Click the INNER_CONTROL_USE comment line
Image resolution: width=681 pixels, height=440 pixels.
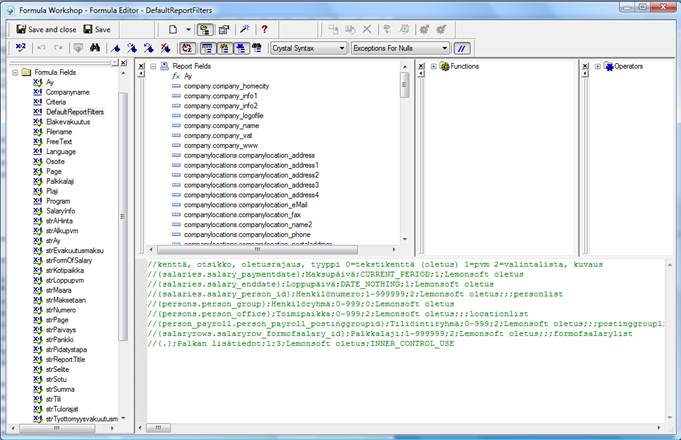tap(301, 344)
